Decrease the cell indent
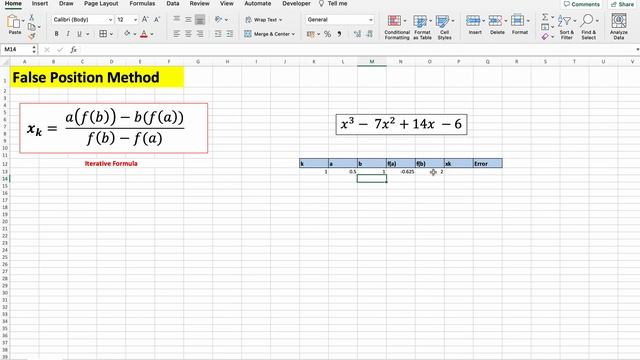This screenshot has width=640, height=360. point(218,34)
